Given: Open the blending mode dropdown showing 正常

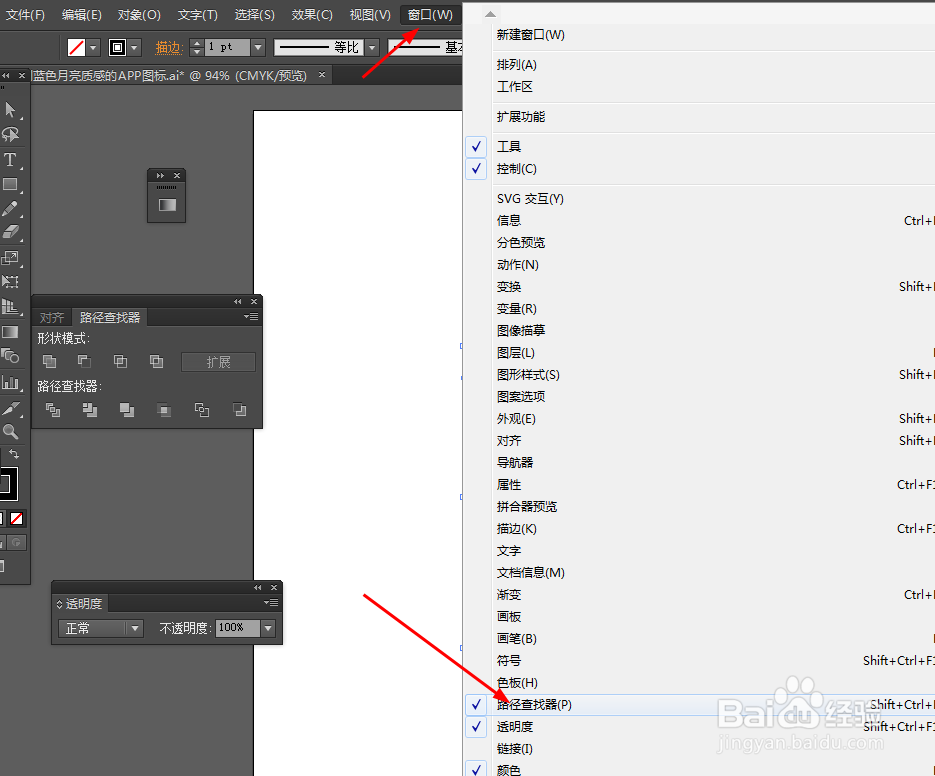Looking at the screenshot, I should tap(100, 628).
